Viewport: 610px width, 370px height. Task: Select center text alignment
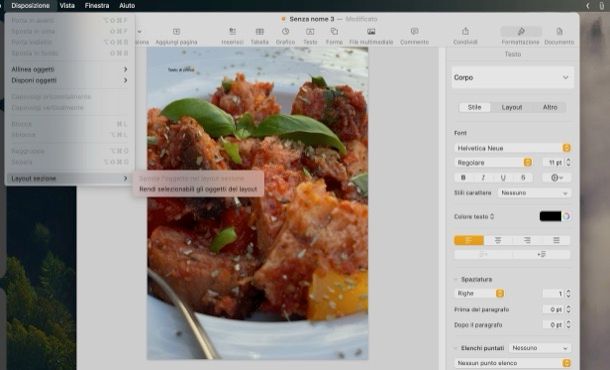pos(498,240)
